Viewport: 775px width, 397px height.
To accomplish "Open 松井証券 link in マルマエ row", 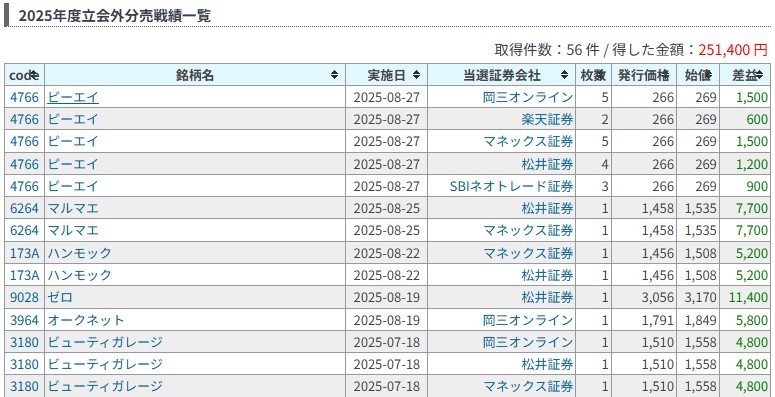I will click(547, 209).
